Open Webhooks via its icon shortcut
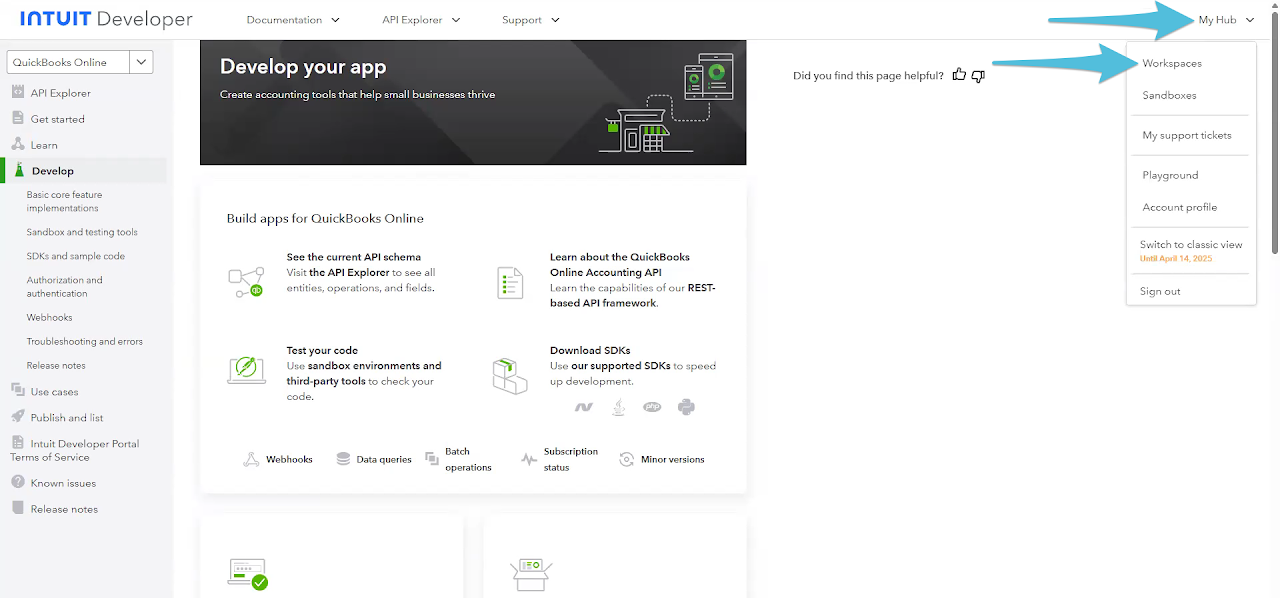This screenshot has width=1280, height=598. 251,459
